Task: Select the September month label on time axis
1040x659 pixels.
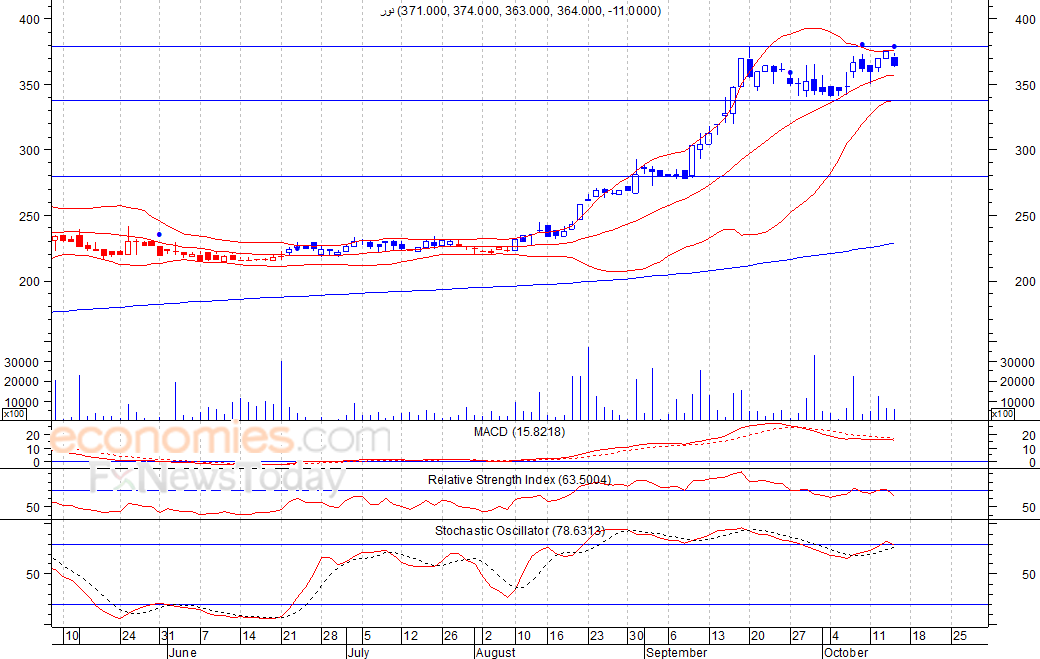Action: click(x=677, y=652)
